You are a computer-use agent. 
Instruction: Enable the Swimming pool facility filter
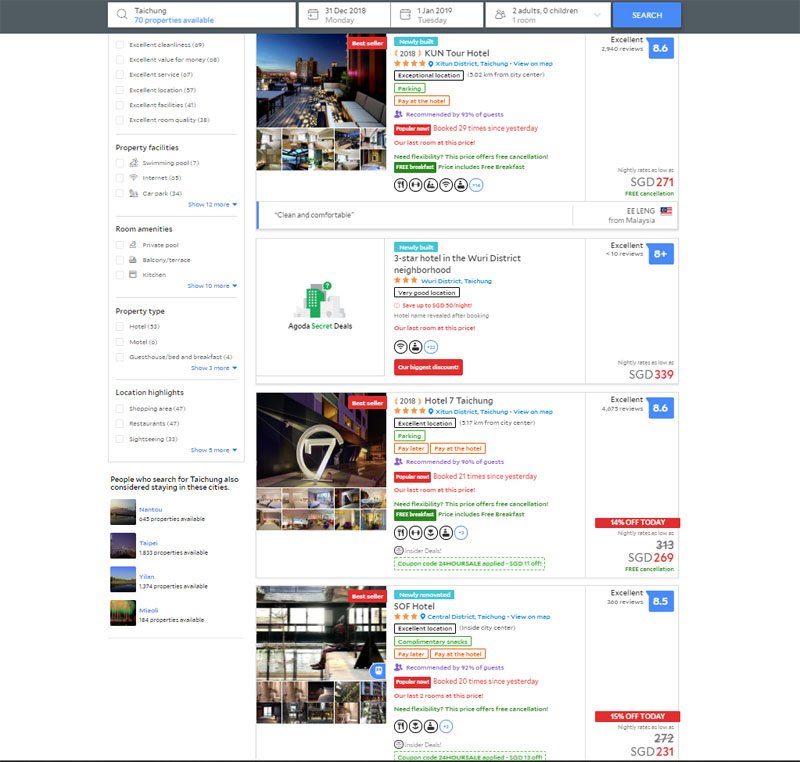coord(119,163)
